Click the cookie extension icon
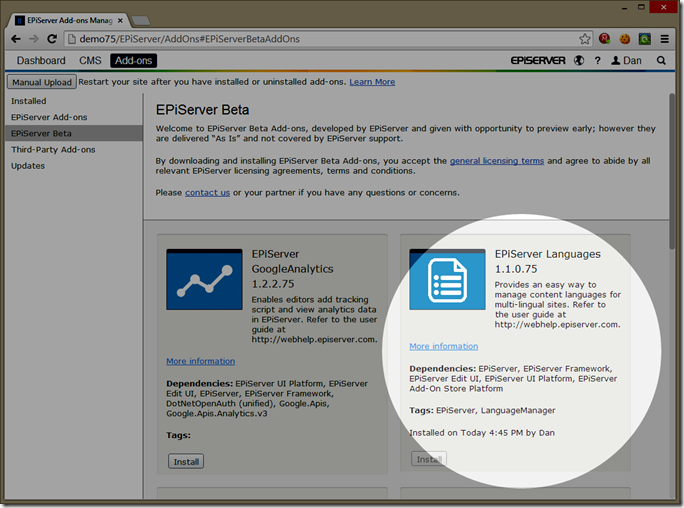 [x=625, y=39]
